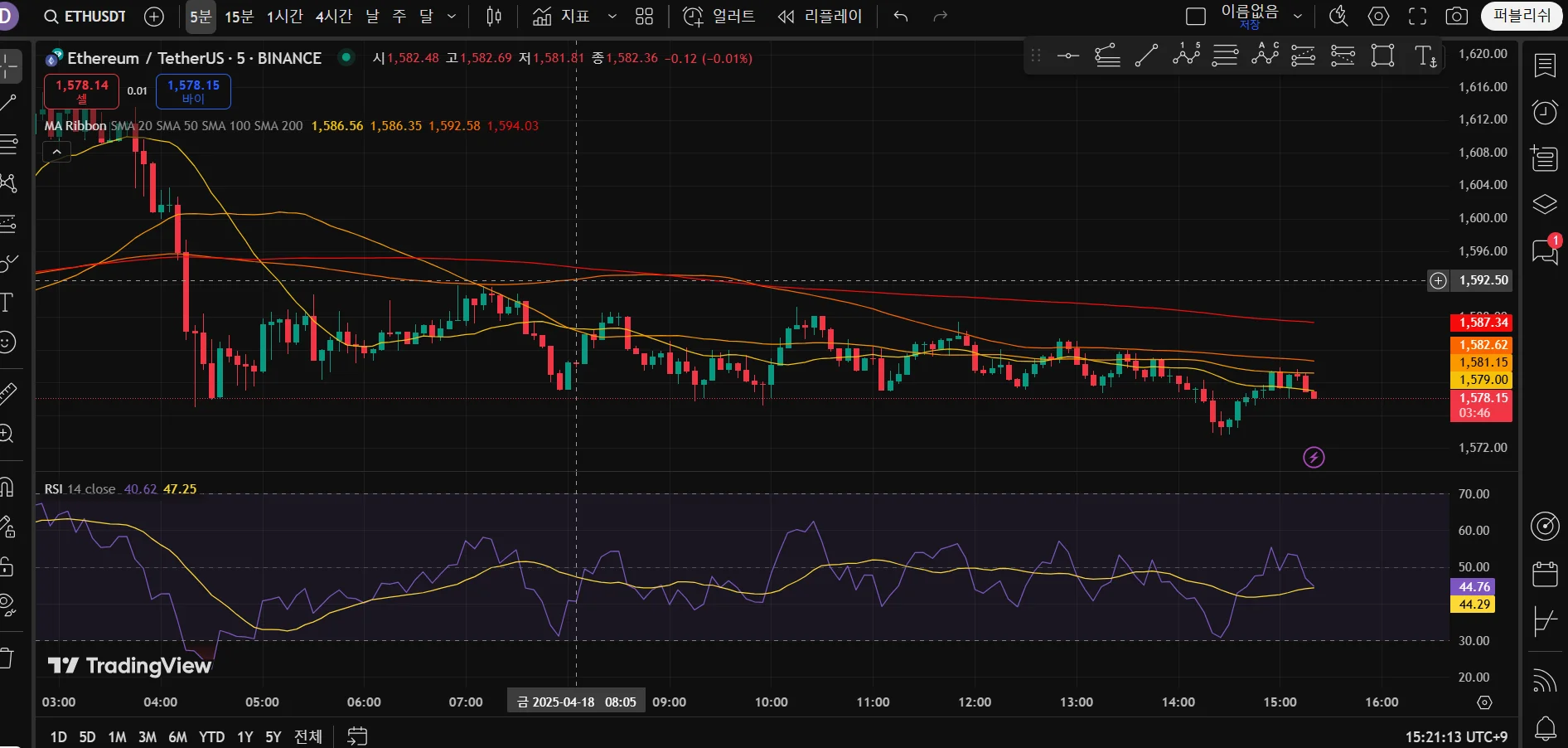
Task: Take a chart snapshot with camera icon
Action: coord(1457,17)
